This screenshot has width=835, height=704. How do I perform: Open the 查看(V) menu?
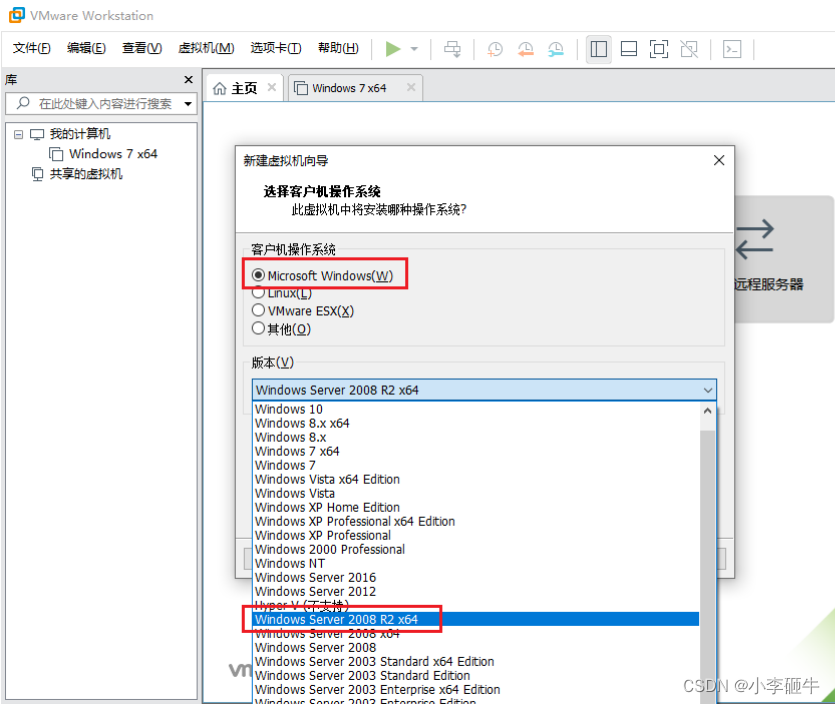click(x=142, y=48)
